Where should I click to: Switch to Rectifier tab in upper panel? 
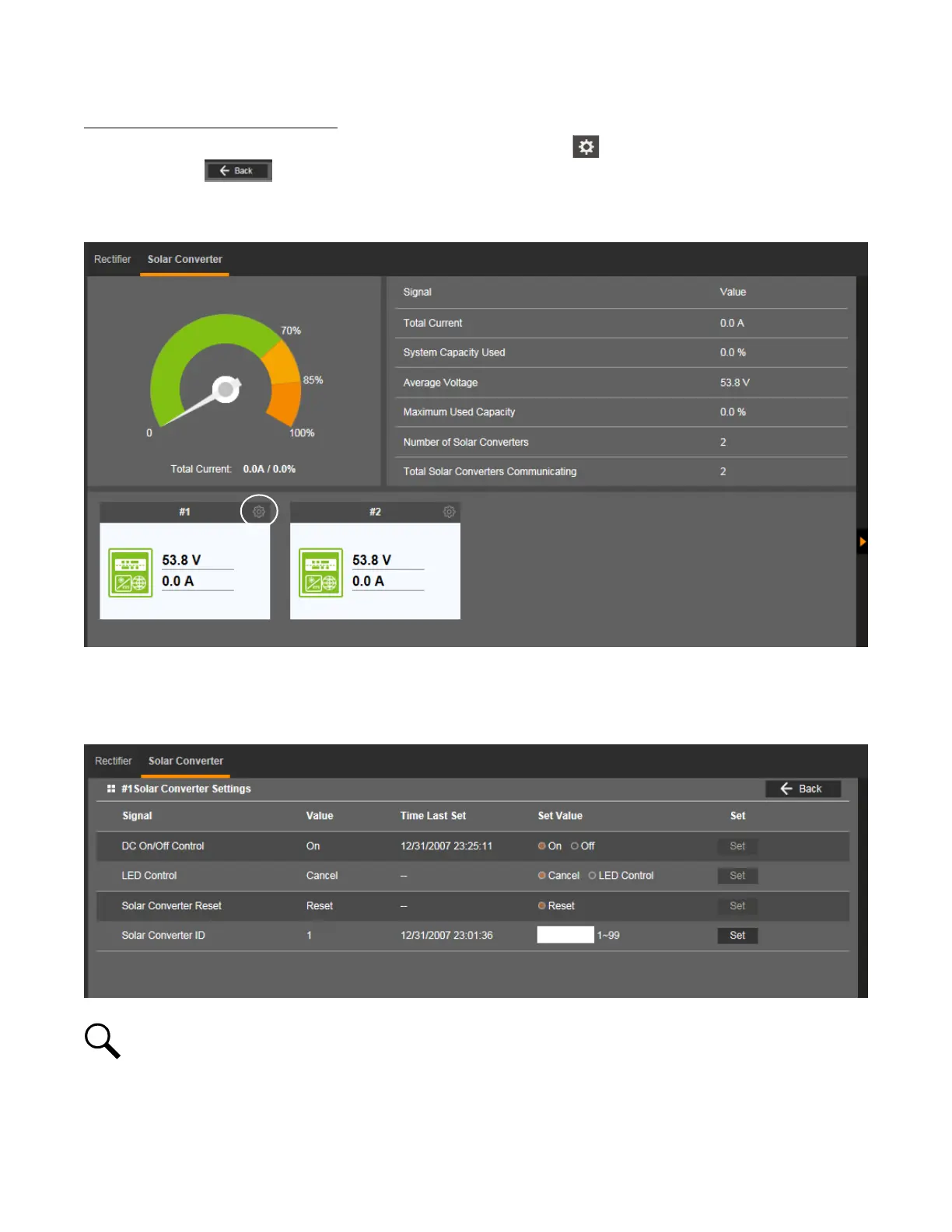tap(112, 259)
